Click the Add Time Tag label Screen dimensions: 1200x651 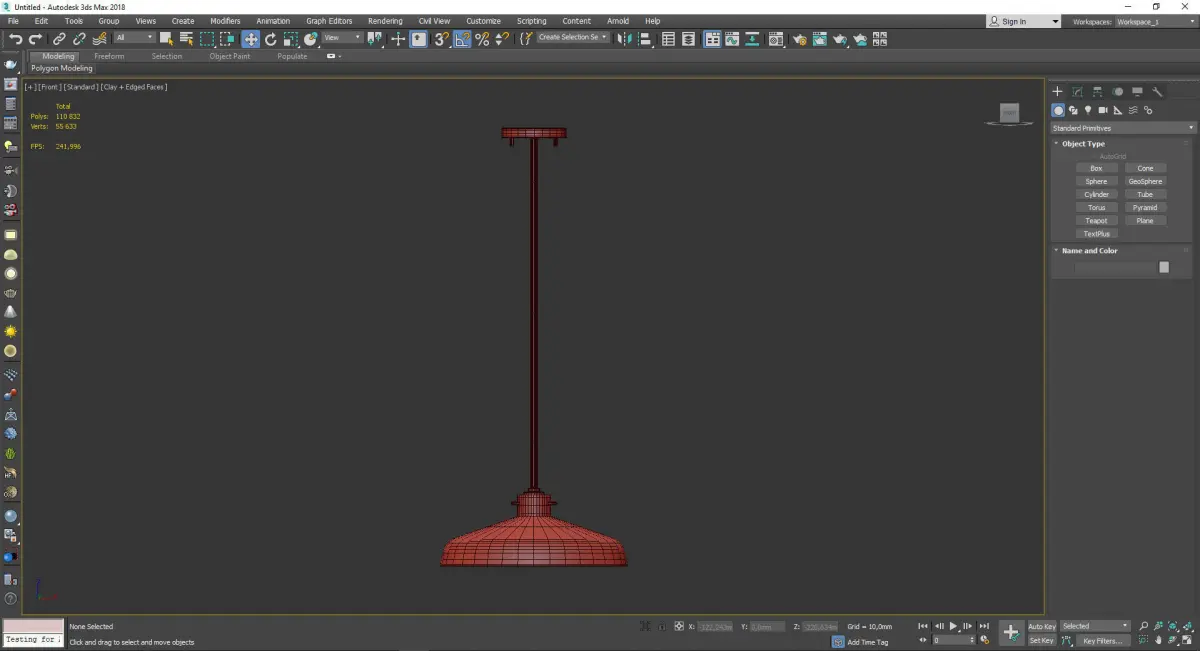[x=867, y=642]
